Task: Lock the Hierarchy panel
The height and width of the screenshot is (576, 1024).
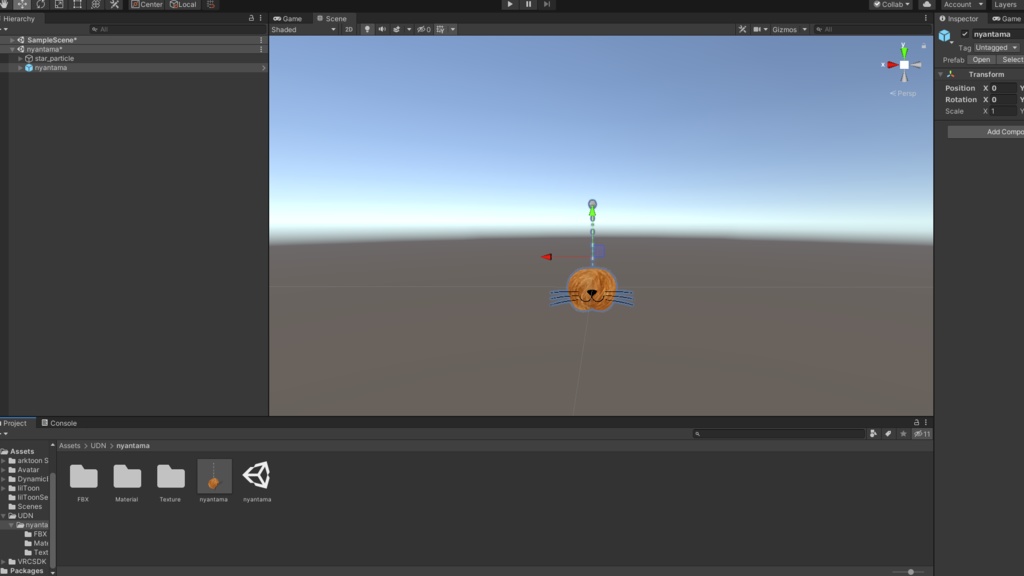Action: pos(251,18)
